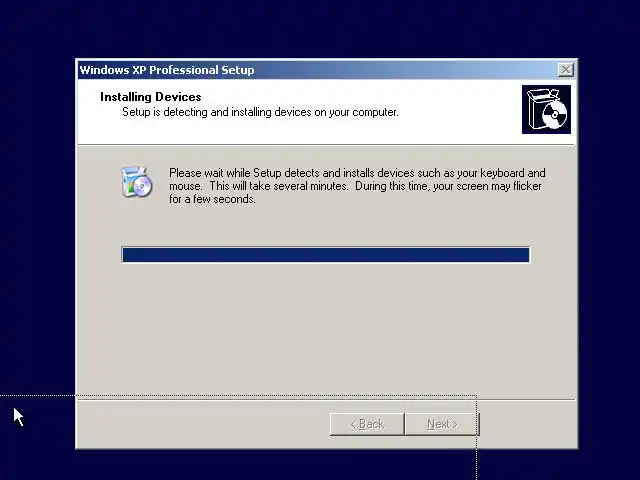The height and width of the screenshot is (480, 640).
Task: Click 'Setup is detecting and installing devices' text
Action: [260, 112]
